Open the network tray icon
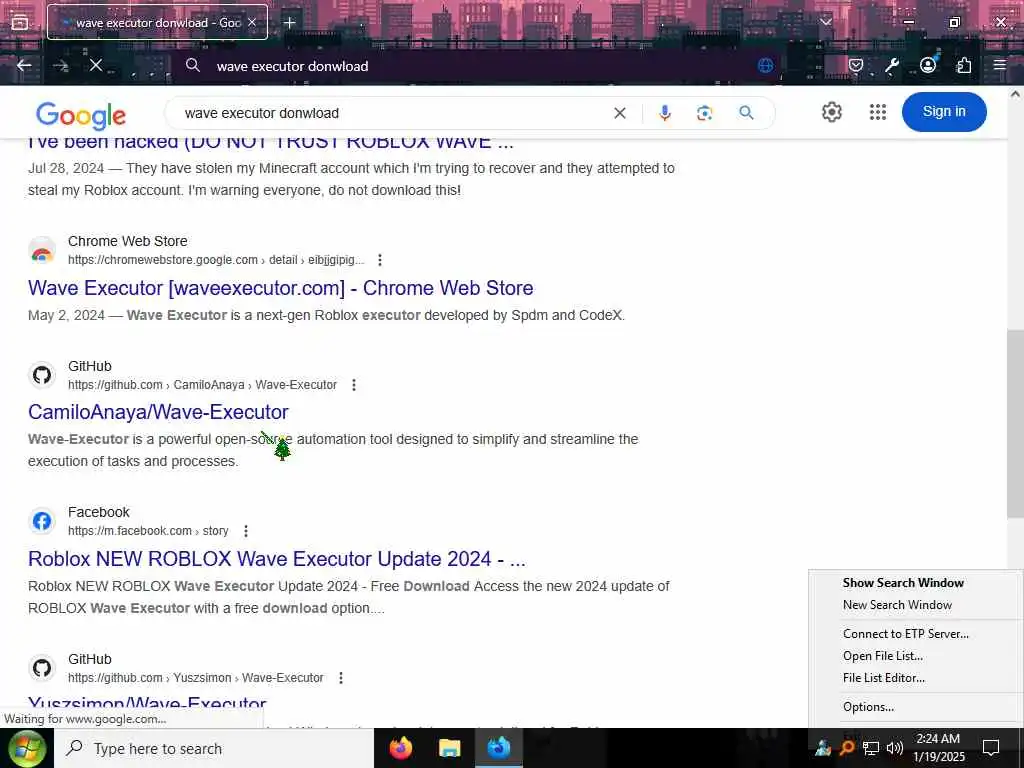 (x=871, y=748)
